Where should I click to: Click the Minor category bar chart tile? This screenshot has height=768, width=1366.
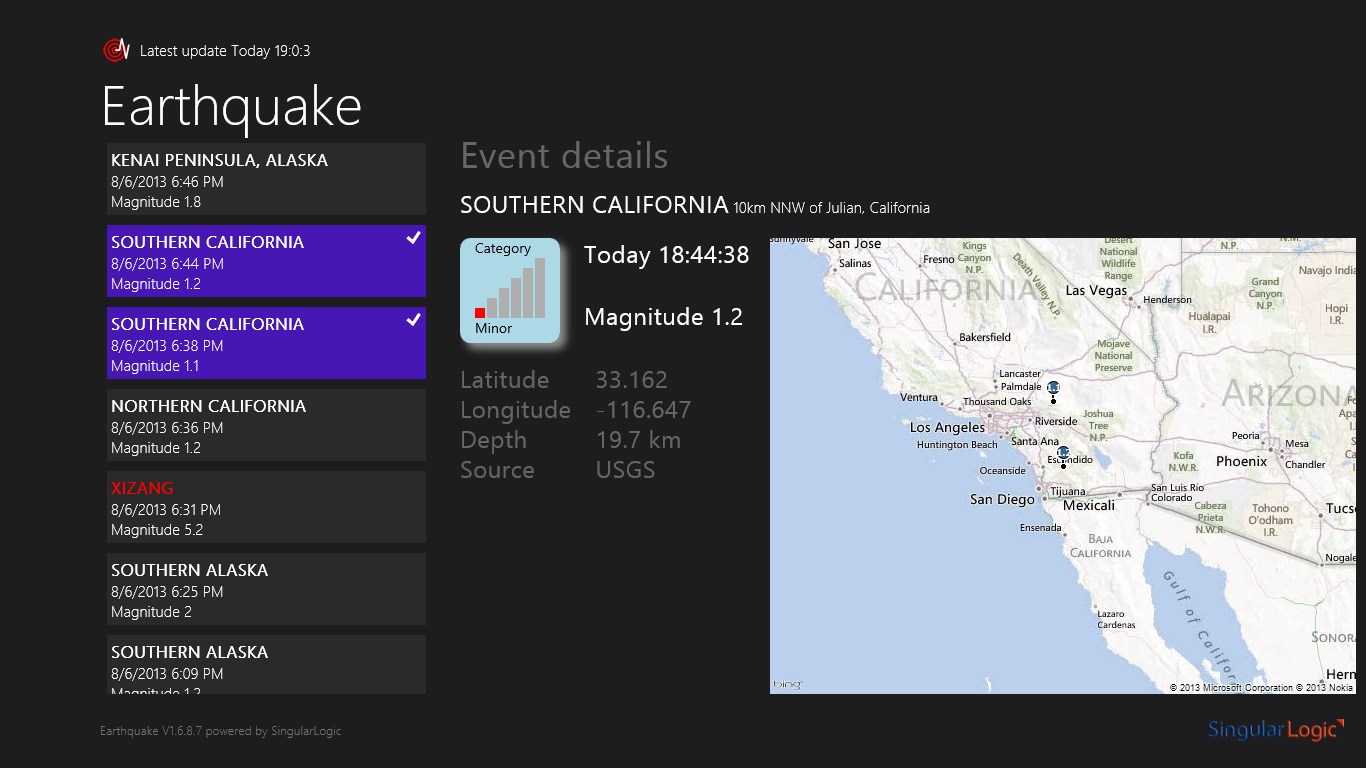click(x=510, y=290)
